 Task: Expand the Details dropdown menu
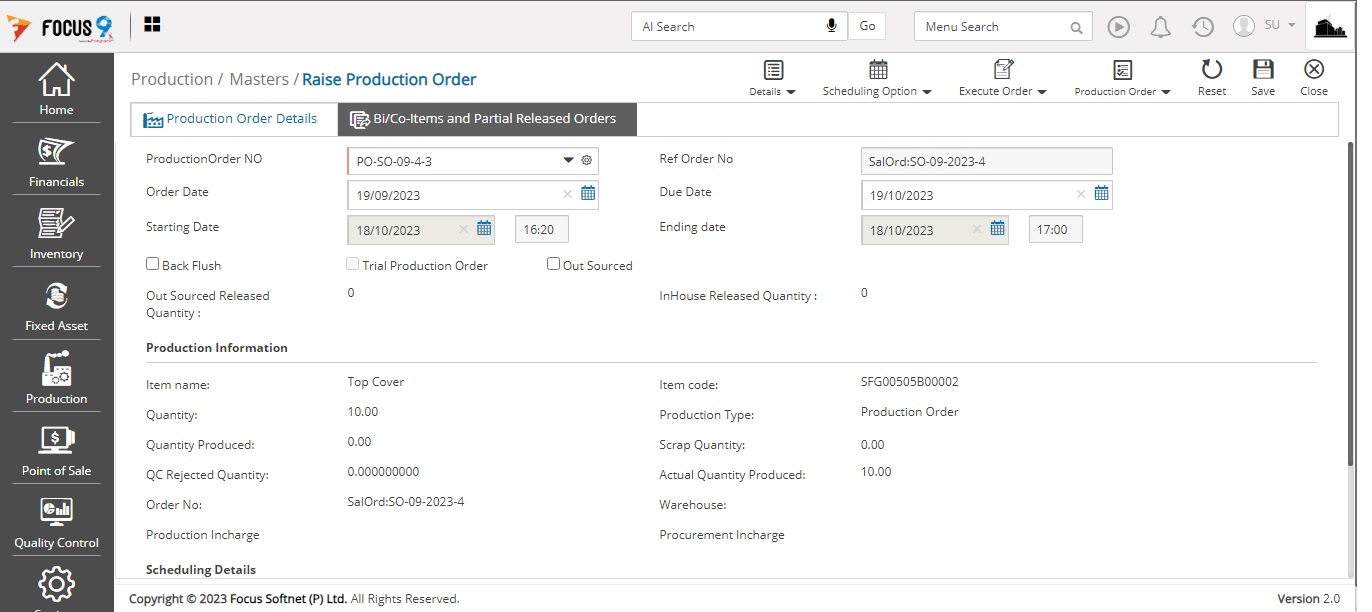point(773,78)
